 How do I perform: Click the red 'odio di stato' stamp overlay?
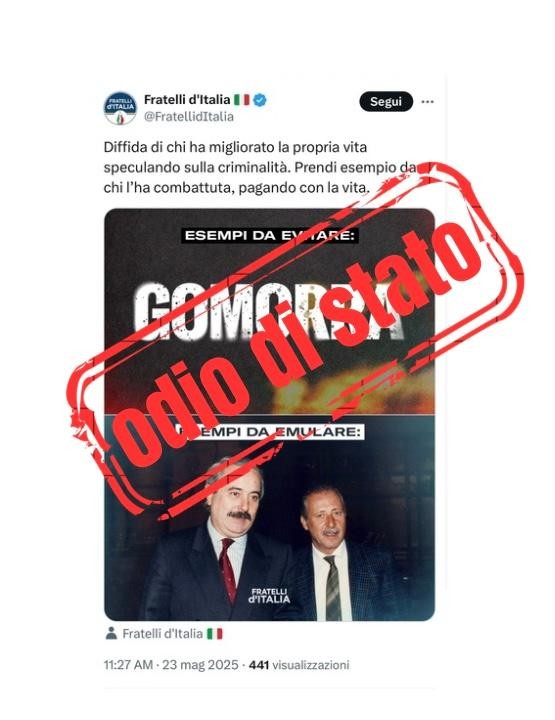tap(297, 341)
